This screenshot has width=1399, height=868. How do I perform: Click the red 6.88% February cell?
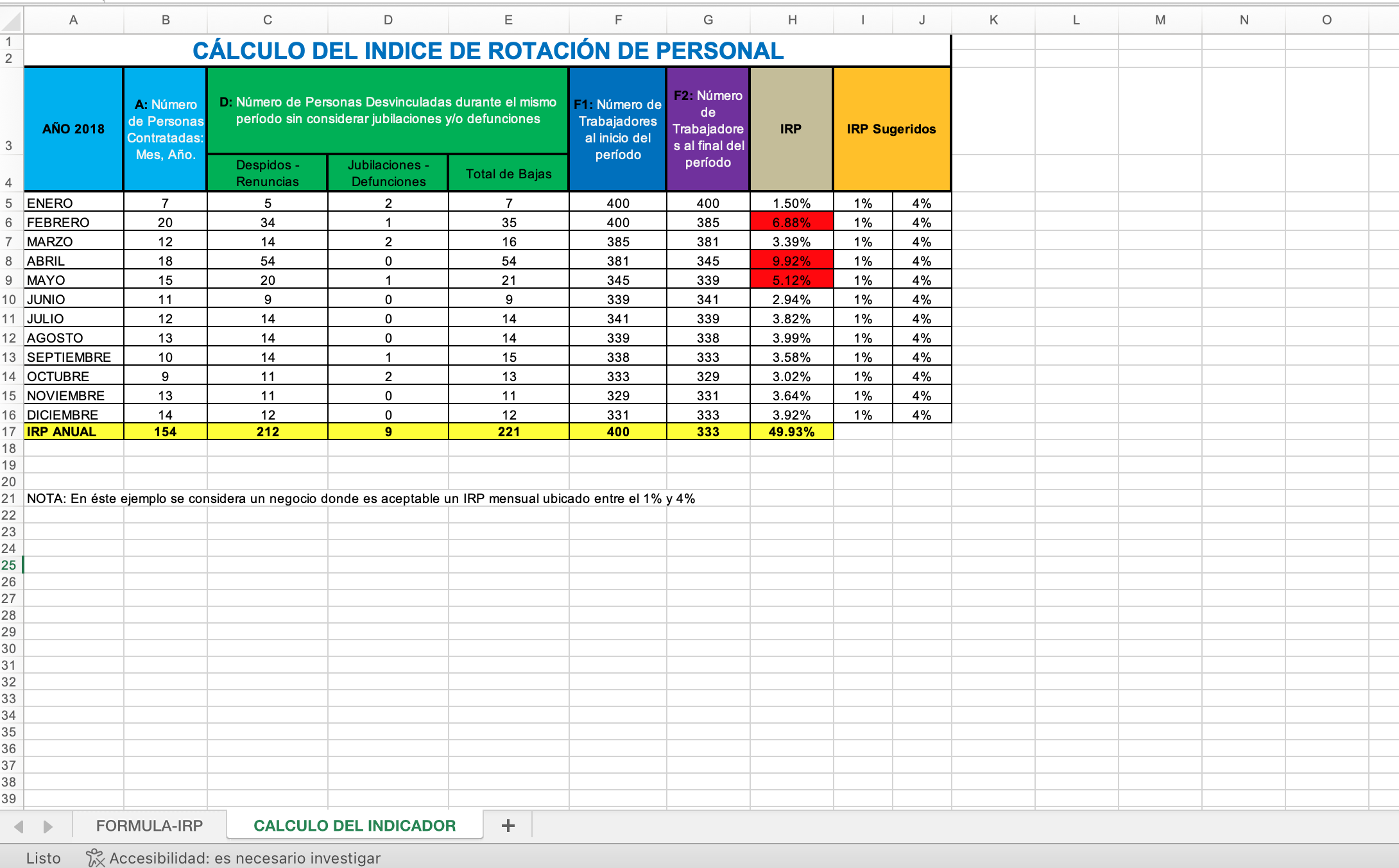[791, 223]
